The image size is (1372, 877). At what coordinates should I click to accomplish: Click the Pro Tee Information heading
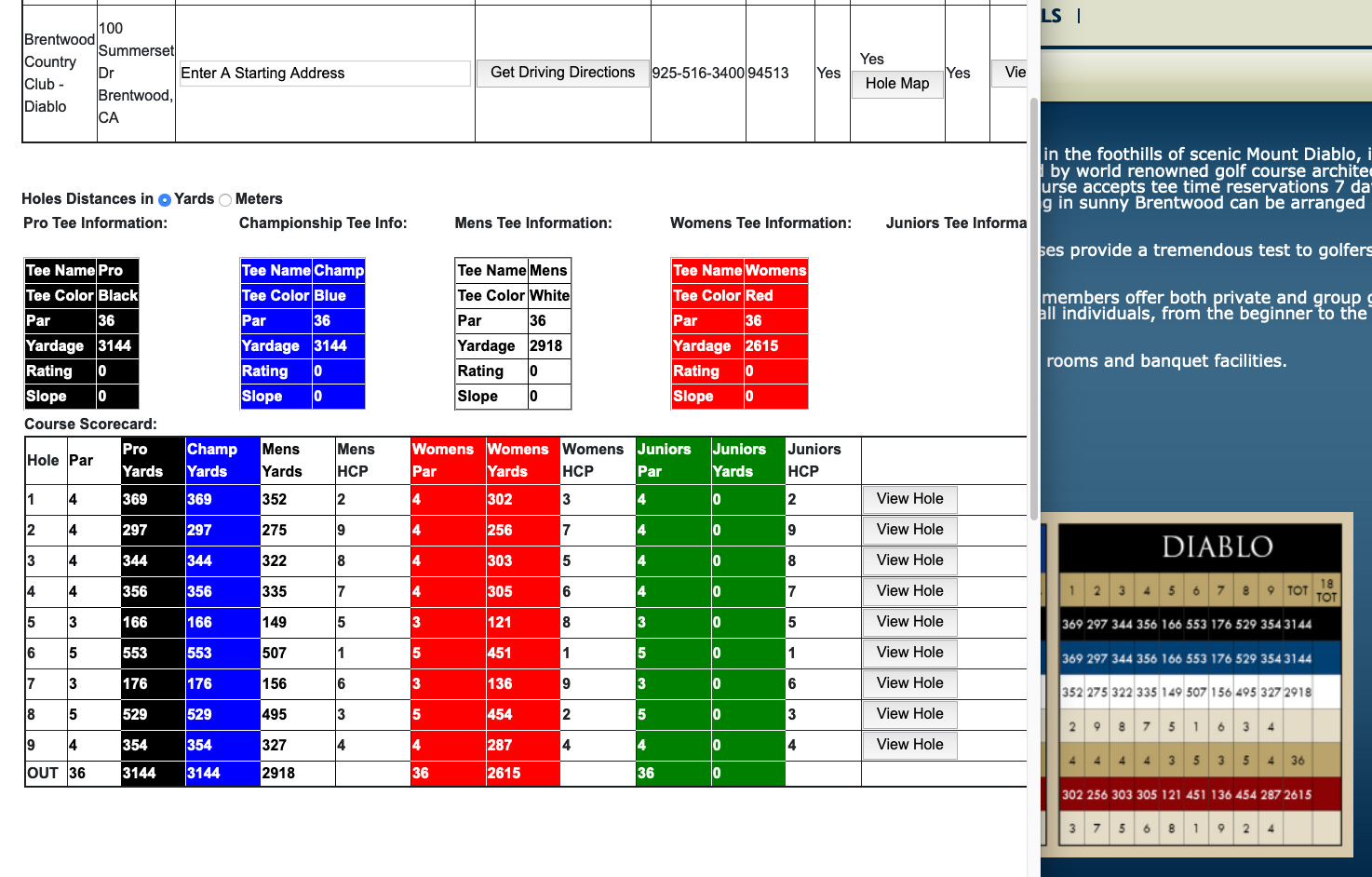[96, 223]
